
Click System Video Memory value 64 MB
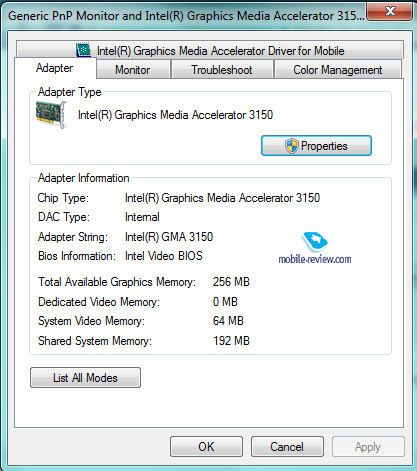tap(228, 321)
